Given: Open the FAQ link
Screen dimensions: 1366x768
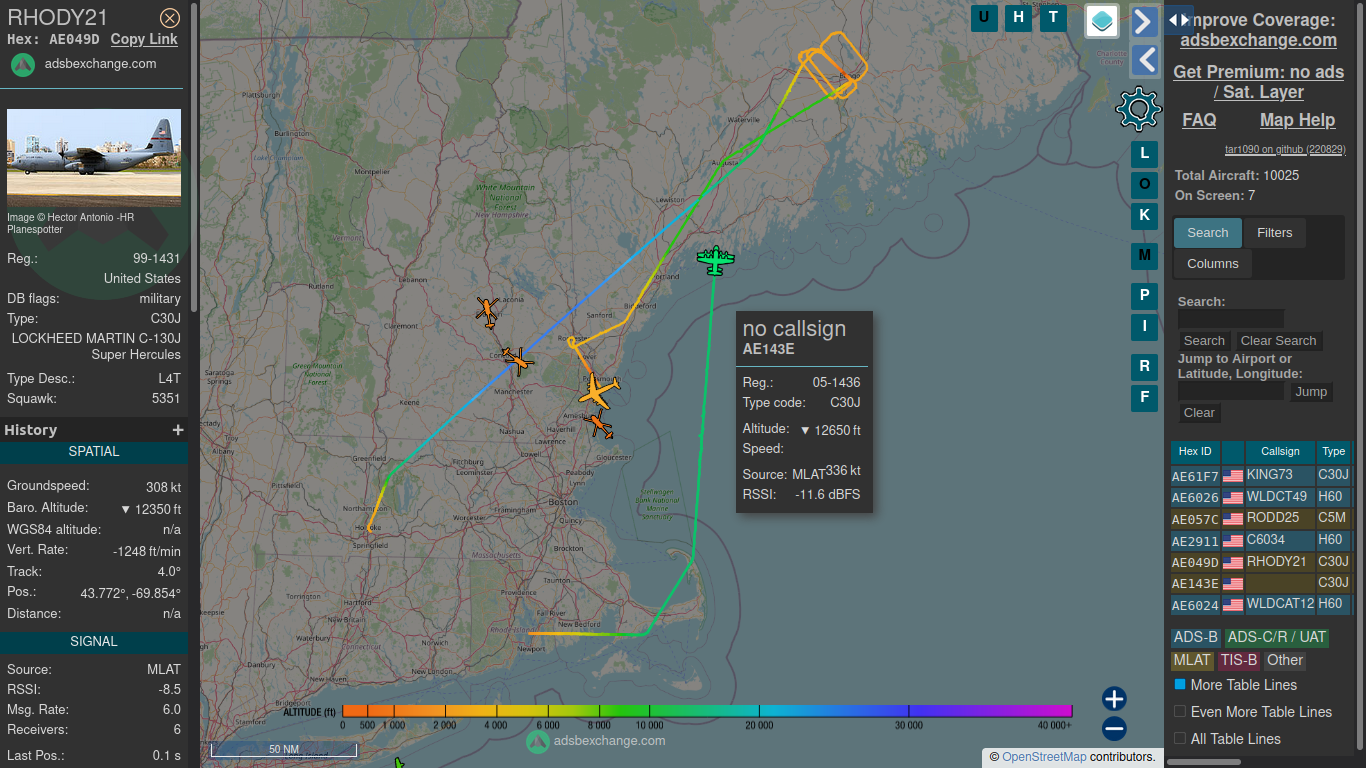Looking at the screenshot, I should point(1200,120).
